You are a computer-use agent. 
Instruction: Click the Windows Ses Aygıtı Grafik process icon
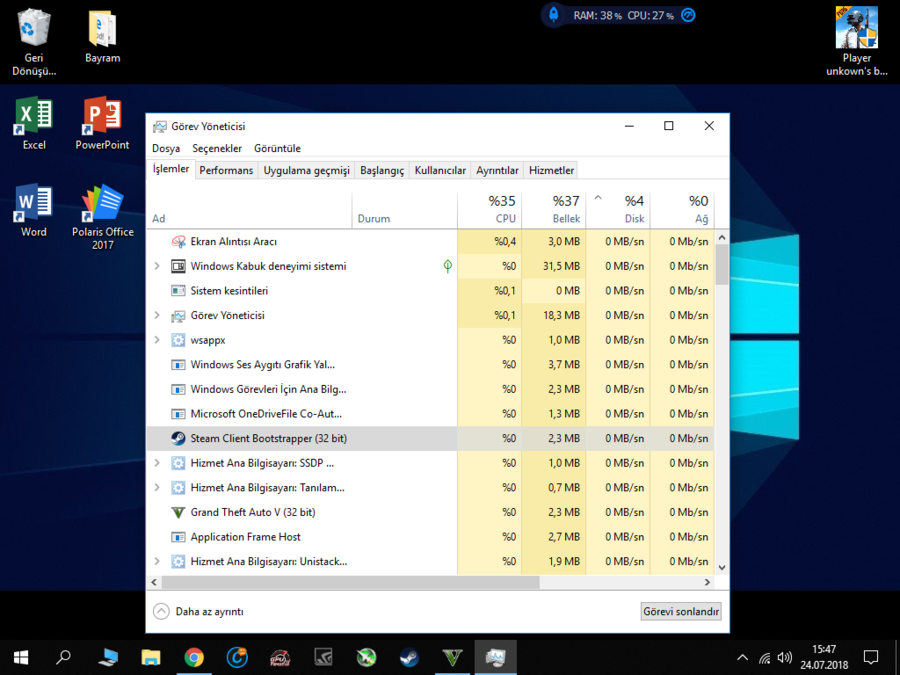click(x=179, y=364)
